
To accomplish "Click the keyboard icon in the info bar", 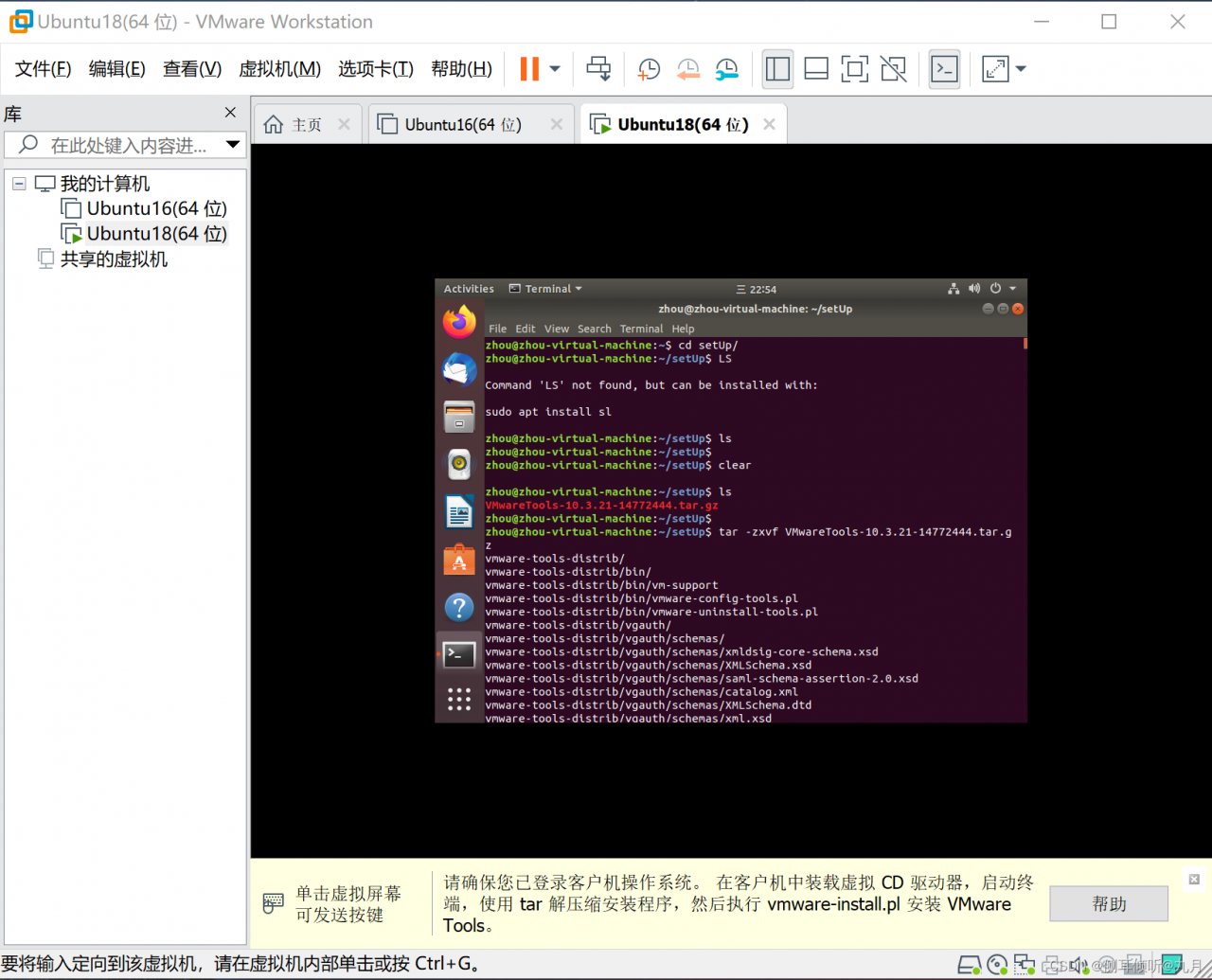I will (x=273, y=903).
